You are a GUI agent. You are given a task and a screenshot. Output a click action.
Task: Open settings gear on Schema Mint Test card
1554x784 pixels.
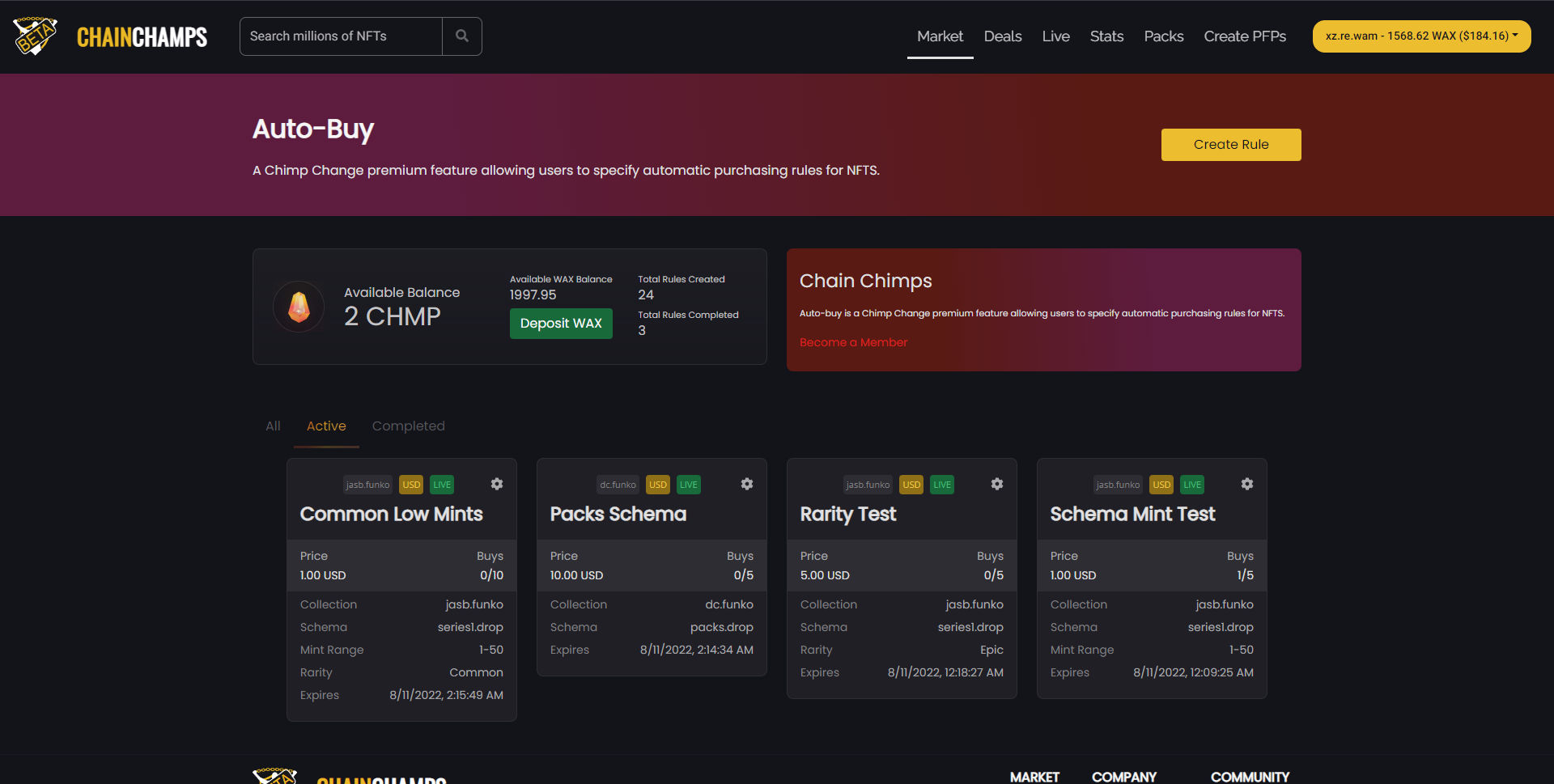tap(1247, 484)
